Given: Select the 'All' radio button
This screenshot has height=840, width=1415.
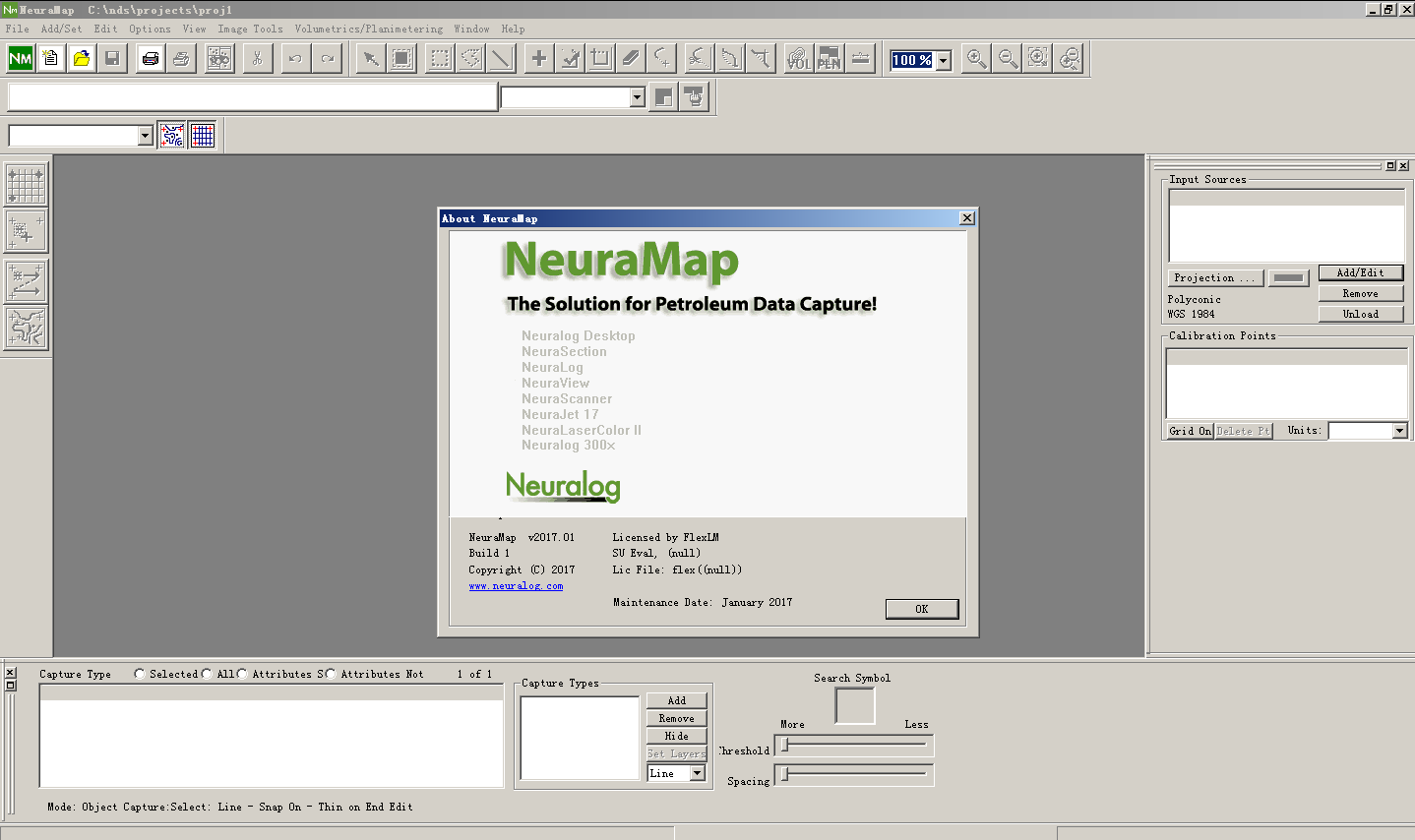Looking at the screenshot, I should click(207, 674).
